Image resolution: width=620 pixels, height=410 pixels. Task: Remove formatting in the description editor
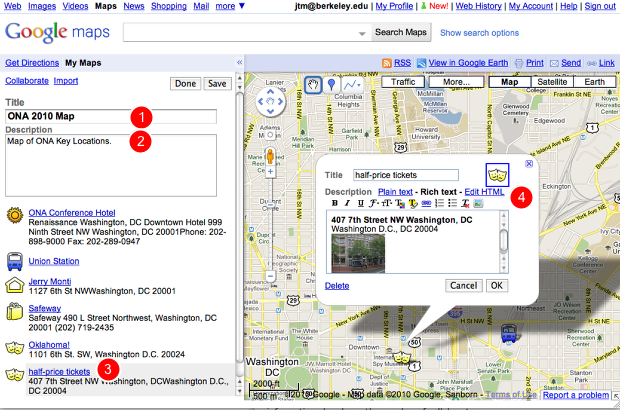coord(465,203)
